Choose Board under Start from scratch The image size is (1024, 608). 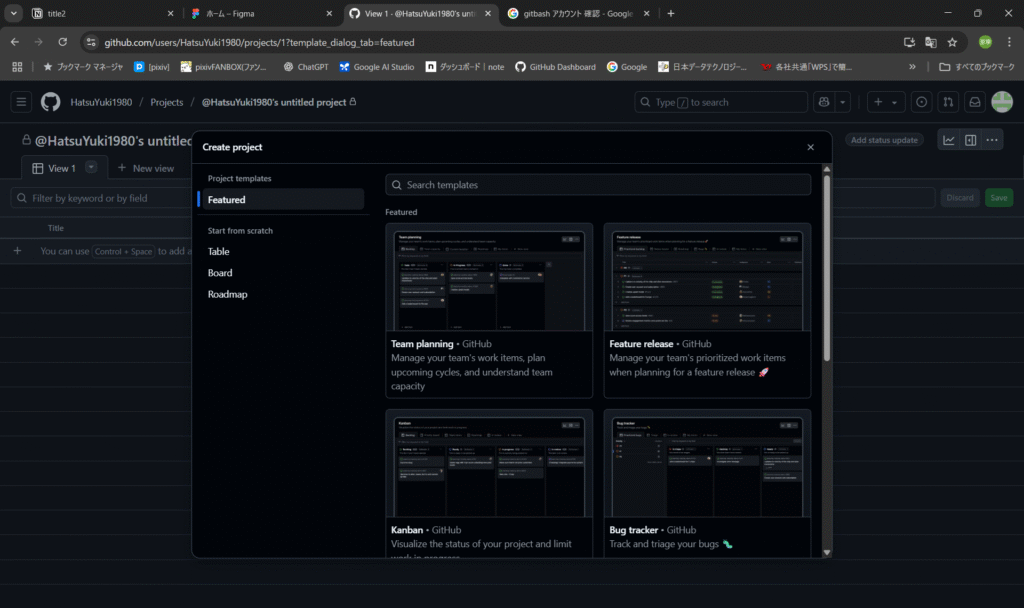pyautogui.click(x=220, y=273)
